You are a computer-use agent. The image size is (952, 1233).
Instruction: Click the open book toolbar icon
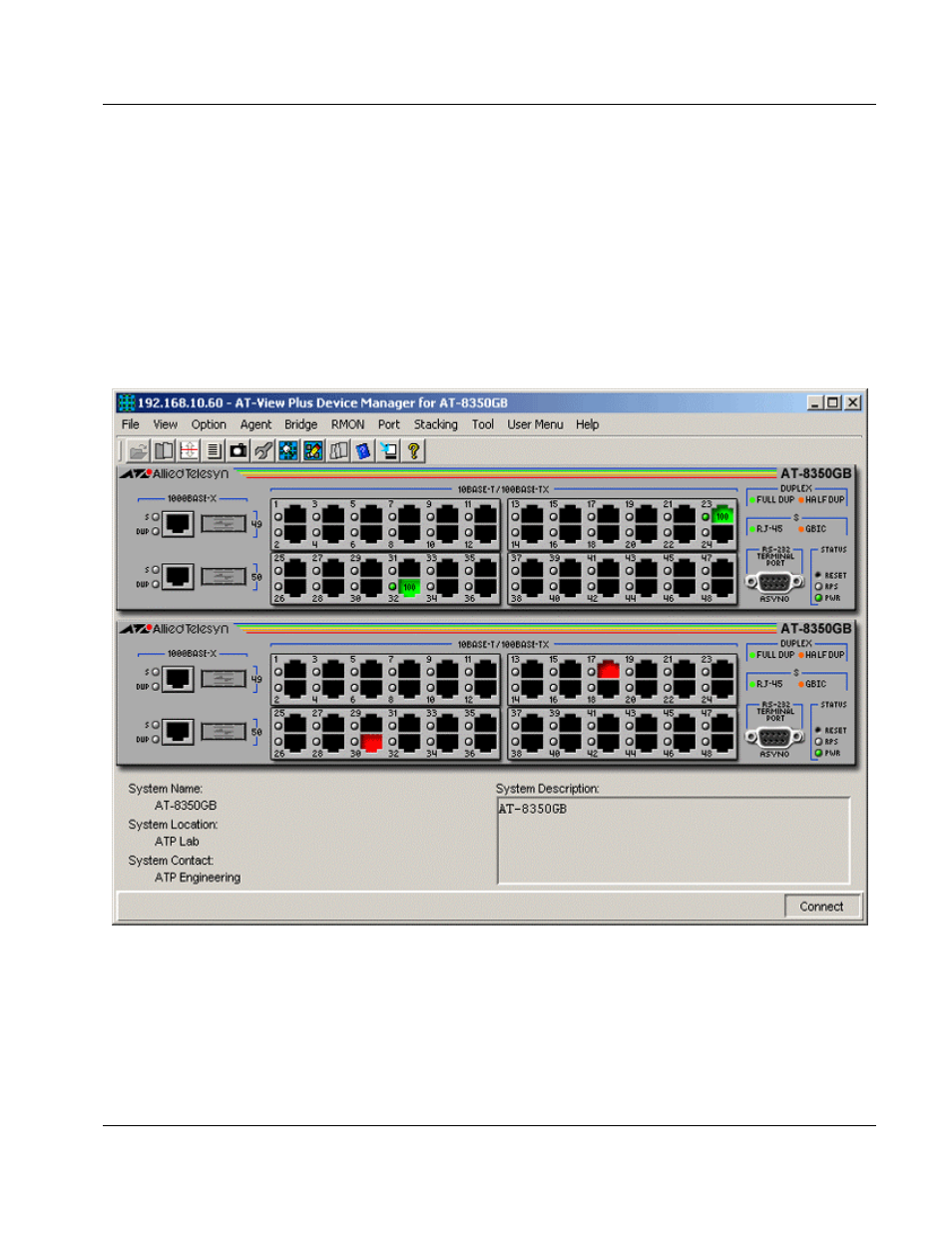point(164,451)
